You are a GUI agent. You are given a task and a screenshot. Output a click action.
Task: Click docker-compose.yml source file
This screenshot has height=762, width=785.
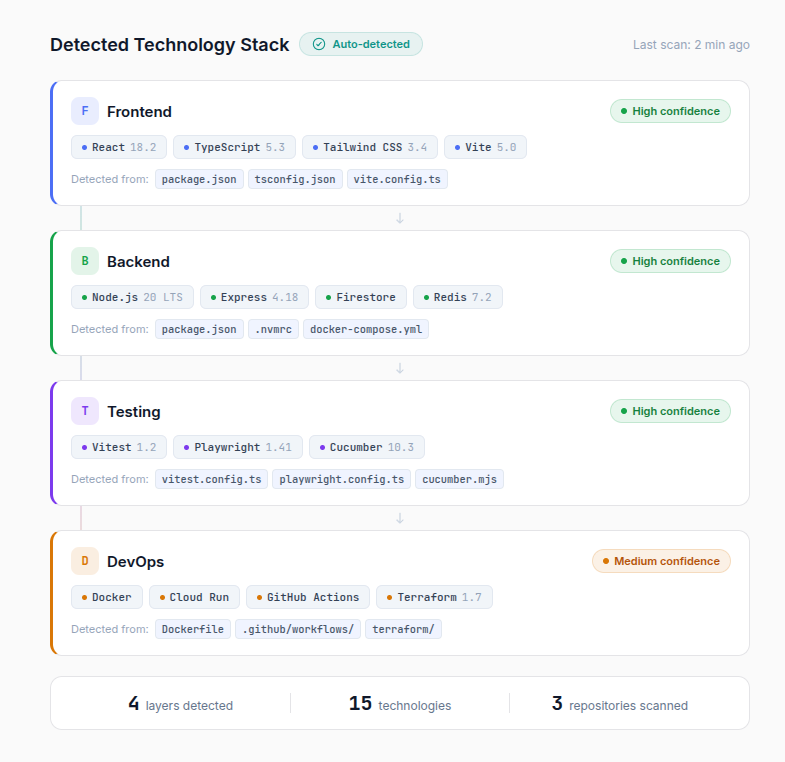[366, 329]
